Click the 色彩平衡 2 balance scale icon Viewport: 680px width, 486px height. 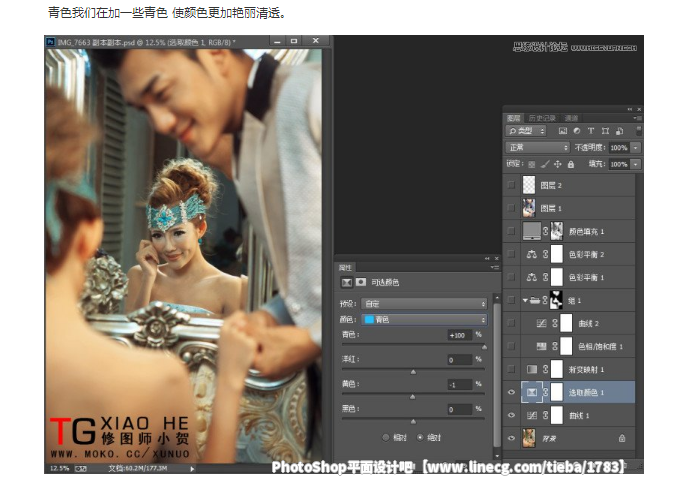point(531,254)
